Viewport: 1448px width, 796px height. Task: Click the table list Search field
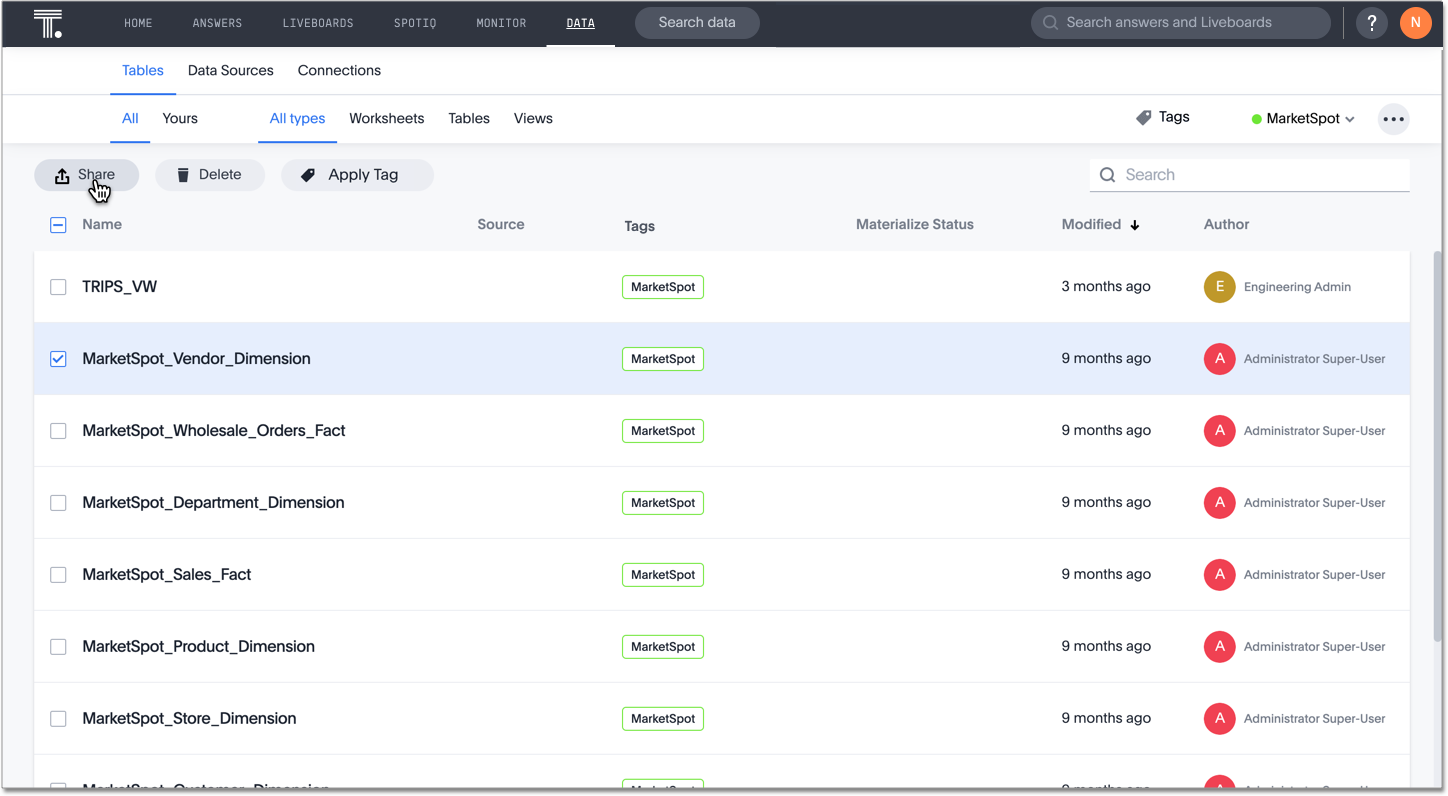click(x=1260, y=175)
